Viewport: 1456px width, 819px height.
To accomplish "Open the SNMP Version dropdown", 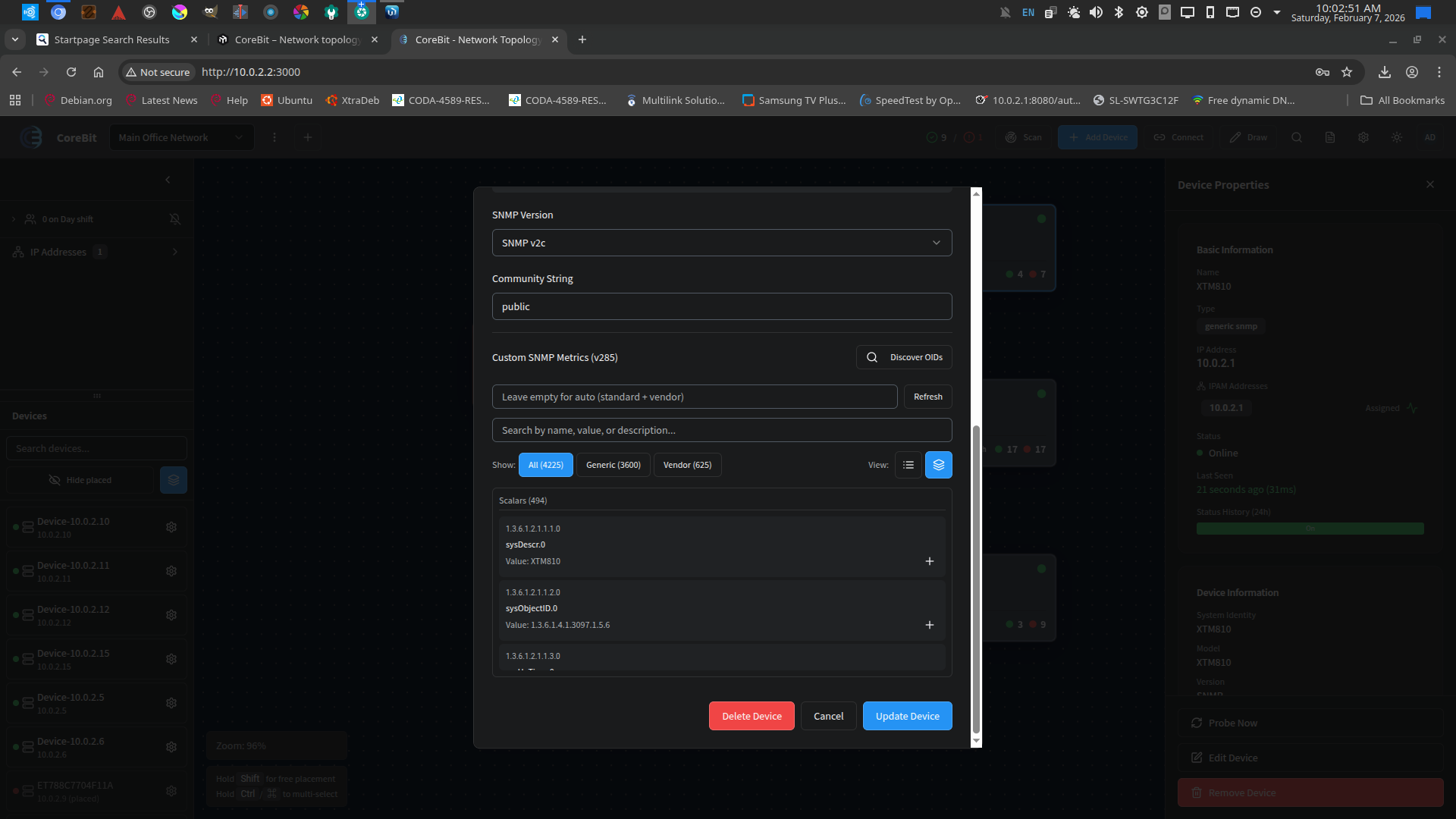I will 721,243.
